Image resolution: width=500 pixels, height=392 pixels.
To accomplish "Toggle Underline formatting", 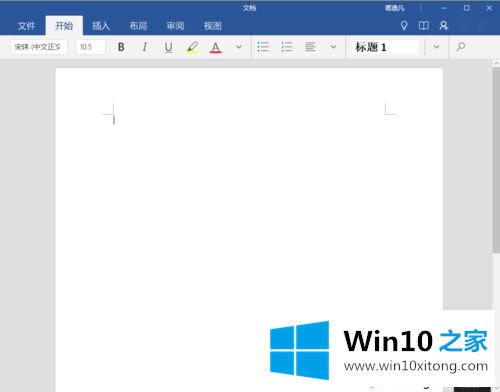I will click(169, 47).
